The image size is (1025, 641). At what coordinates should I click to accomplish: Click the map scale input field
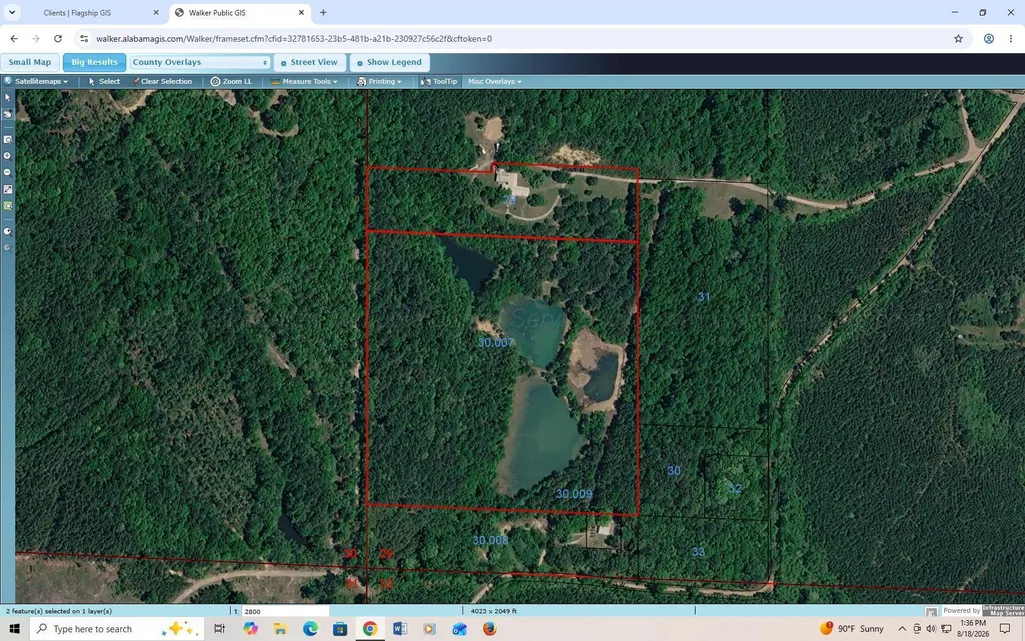[x=285, y=611]
